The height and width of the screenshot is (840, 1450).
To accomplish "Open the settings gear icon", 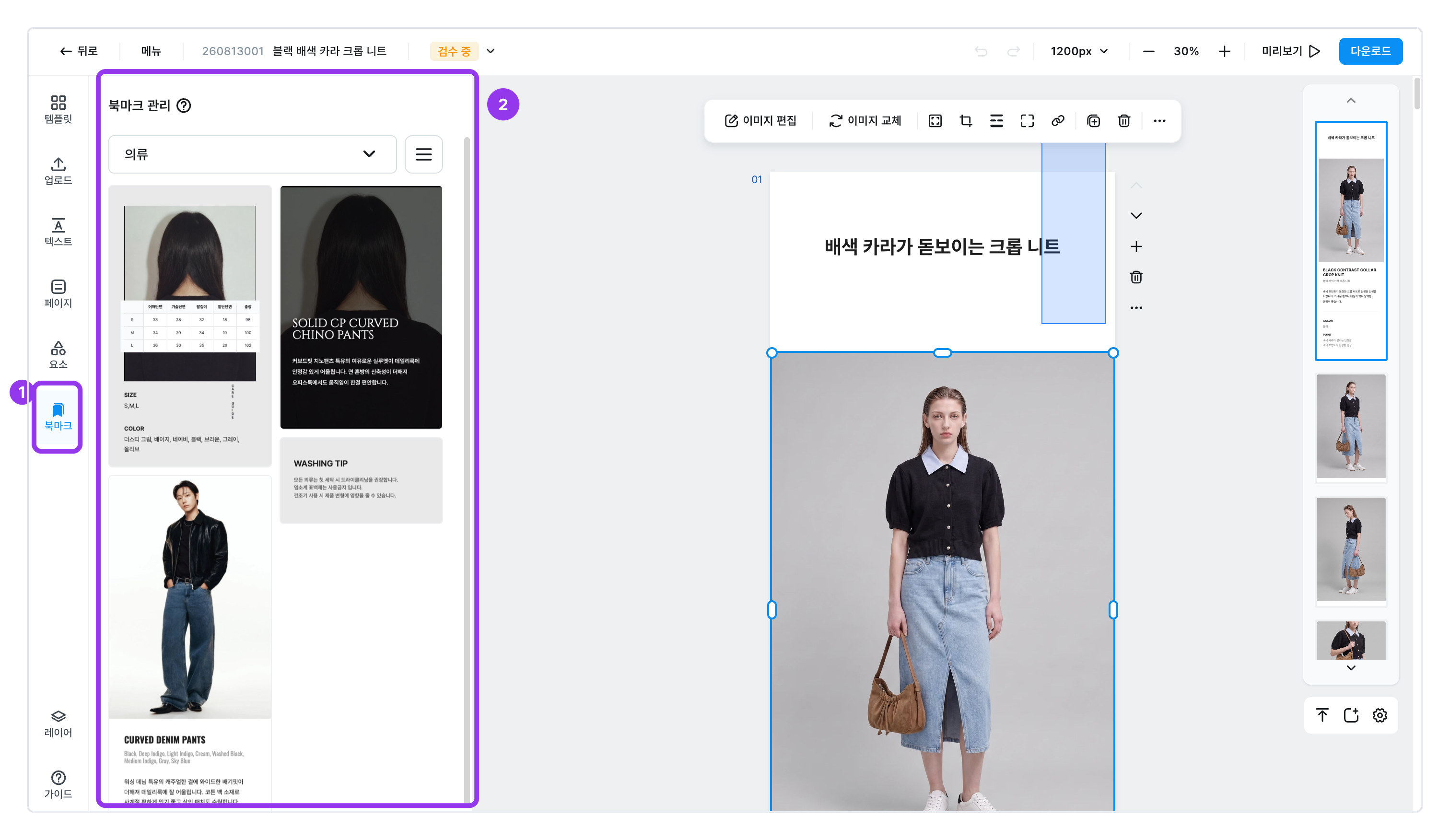I will pos(1380,715).
